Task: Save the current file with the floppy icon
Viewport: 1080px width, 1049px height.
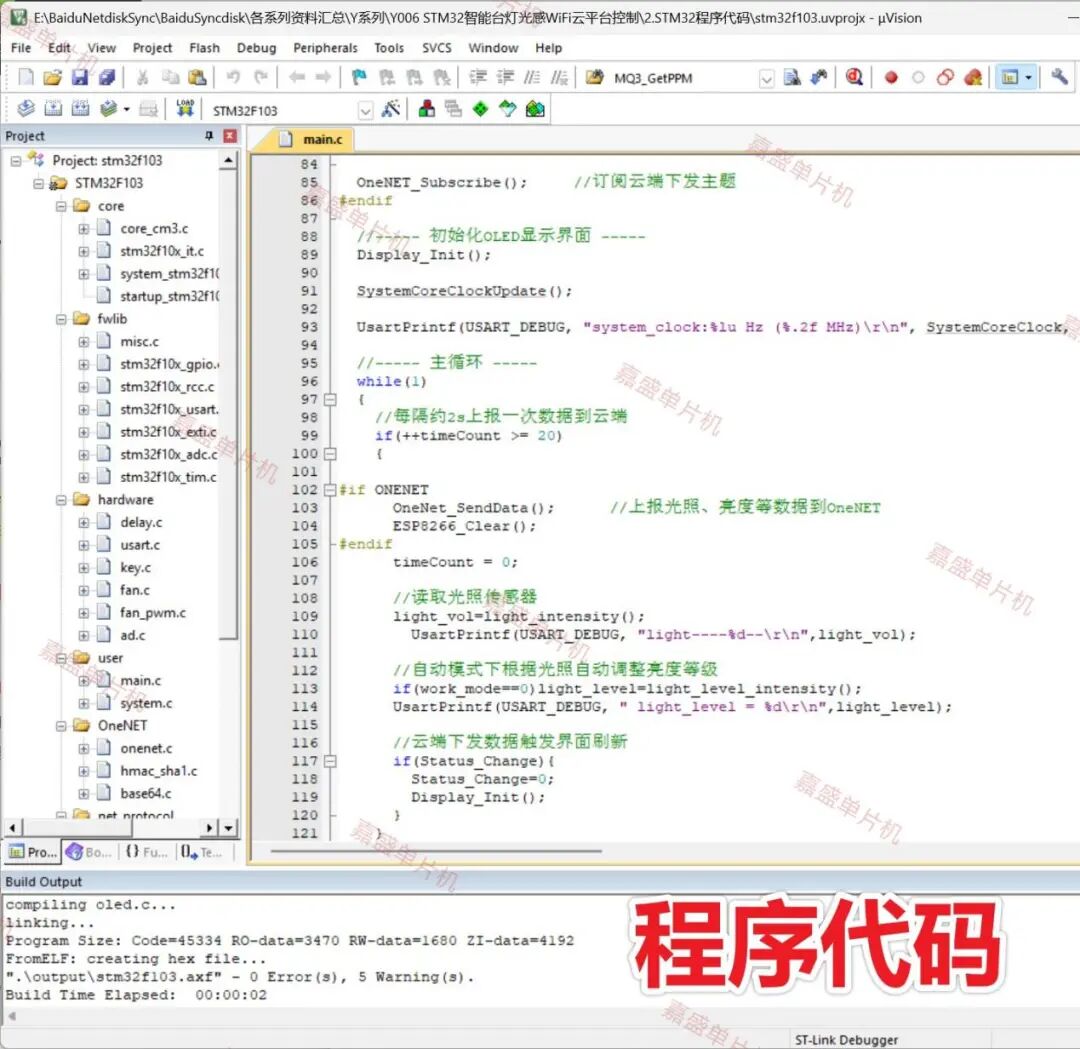Action: pos(80,77)
